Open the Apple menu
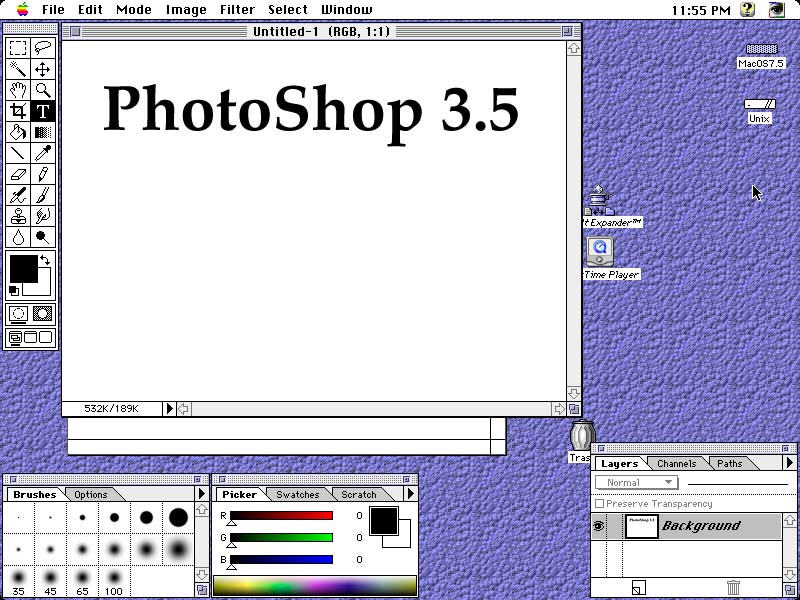Viewport: 800px width, 600px height. [22, 9]
